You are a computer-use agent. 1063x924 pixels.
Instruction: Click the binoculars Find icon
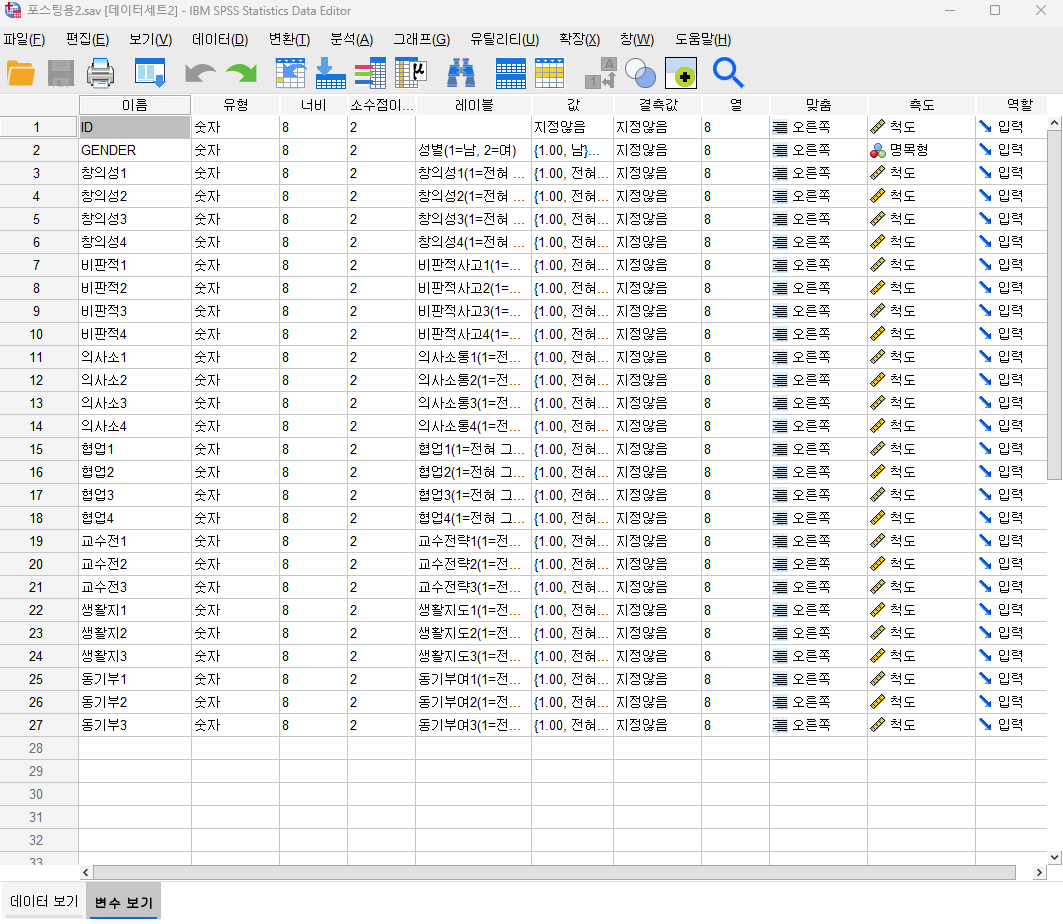pyautogui.click(x=461, y=73)
